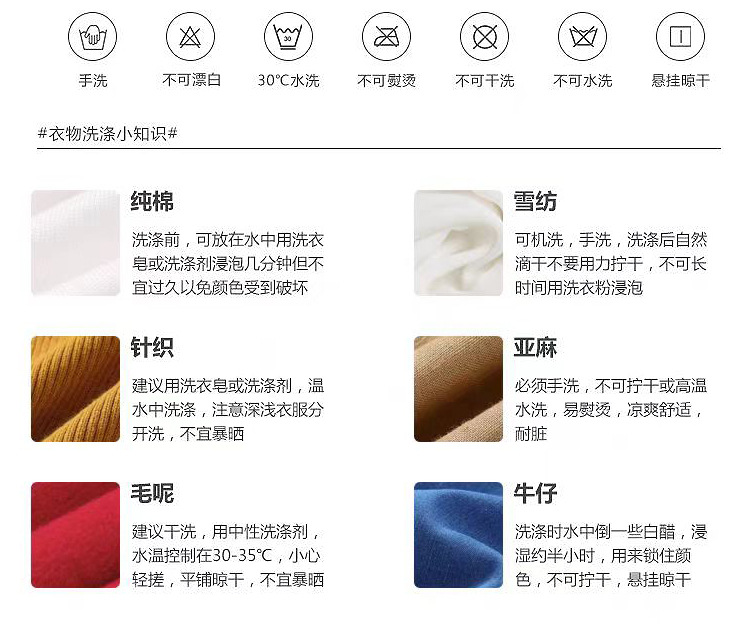The image size is (750, 627).
Task: Open the white cotton fabric thumbnail
Action: click(76, 243)
